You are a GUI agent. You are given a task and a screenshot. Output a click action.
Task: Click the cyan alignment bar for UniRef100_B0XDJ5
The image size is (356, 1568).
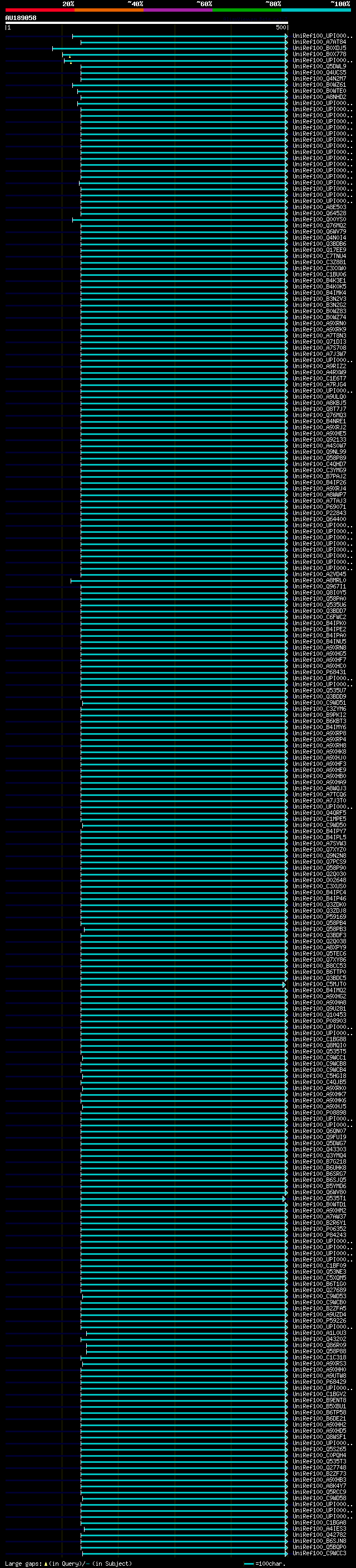point(170,48)
